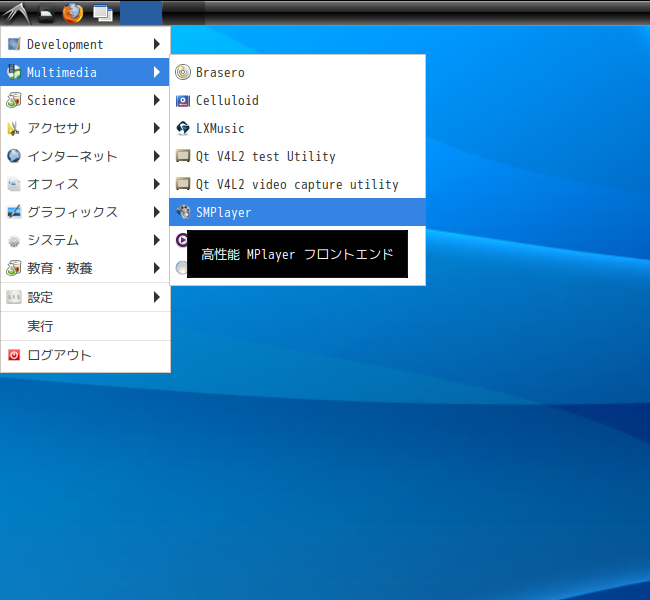Screen dimensions: 650x600
Task: Click the システム label text
Action: pyautogui.click(x=53, y=240)
